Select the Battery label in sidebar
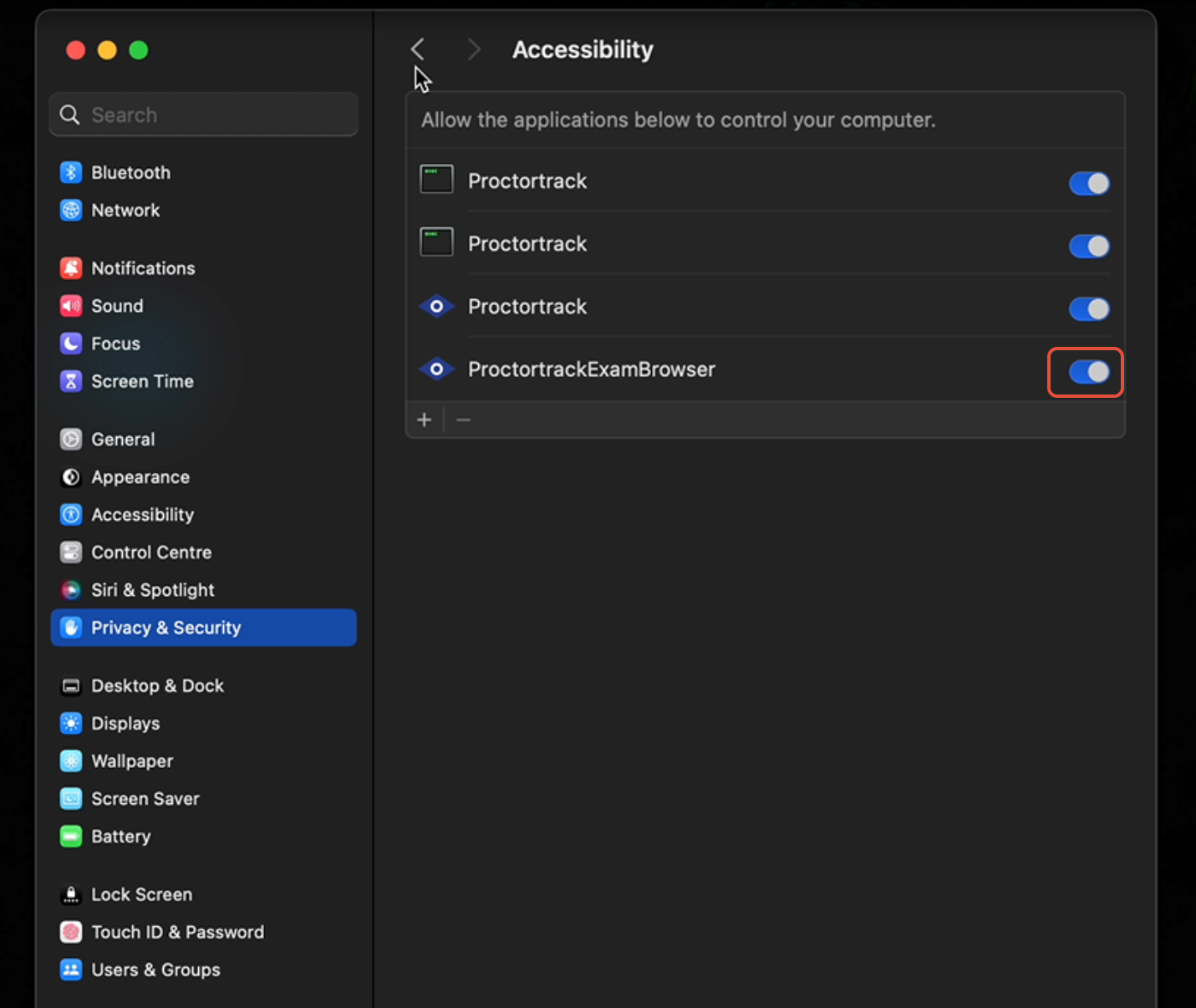The image size is (1196, 1008). click(121, 837)
